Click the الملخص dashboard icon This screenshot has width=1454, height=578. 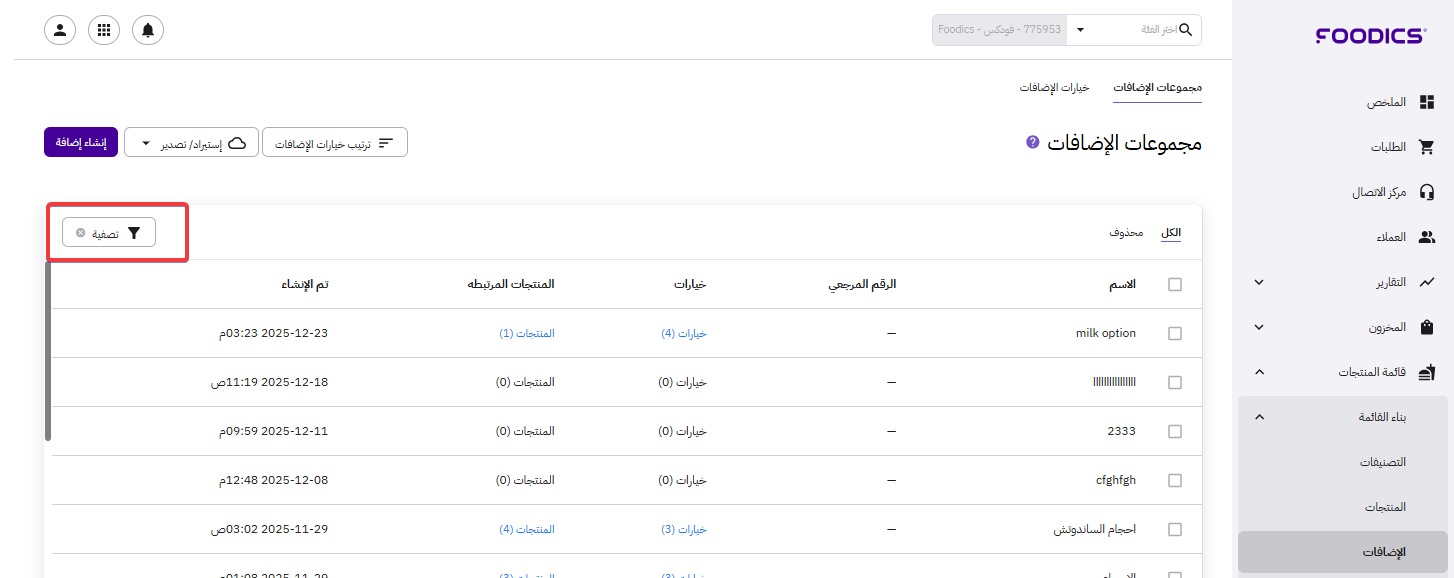point(1427,102)
